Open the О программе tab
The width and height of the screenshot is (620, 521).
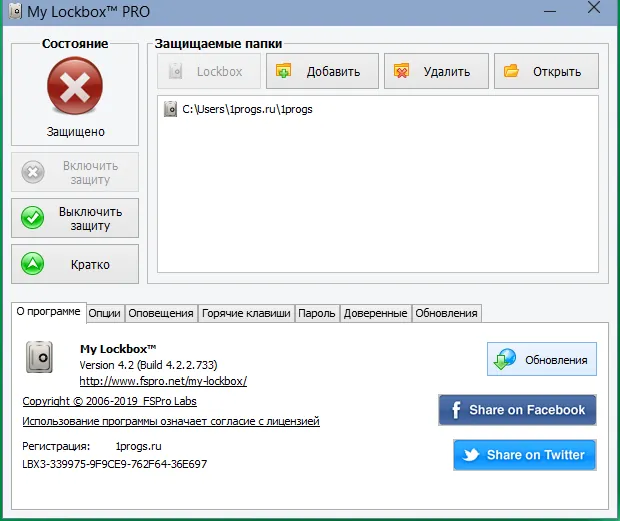point(48,312)
